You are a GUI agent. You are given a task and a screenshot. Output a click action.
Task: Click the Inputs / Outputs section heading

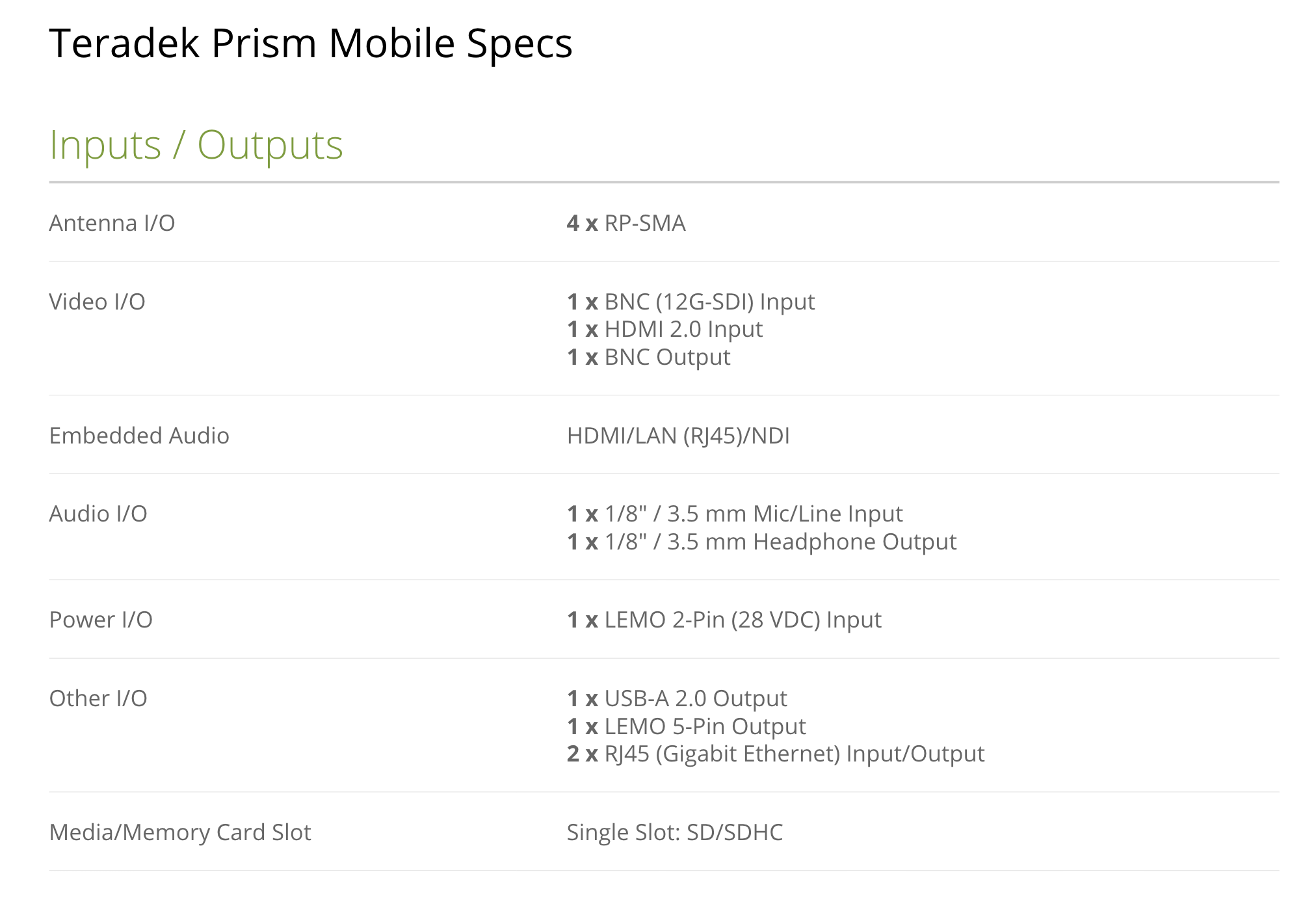(196, 144)
